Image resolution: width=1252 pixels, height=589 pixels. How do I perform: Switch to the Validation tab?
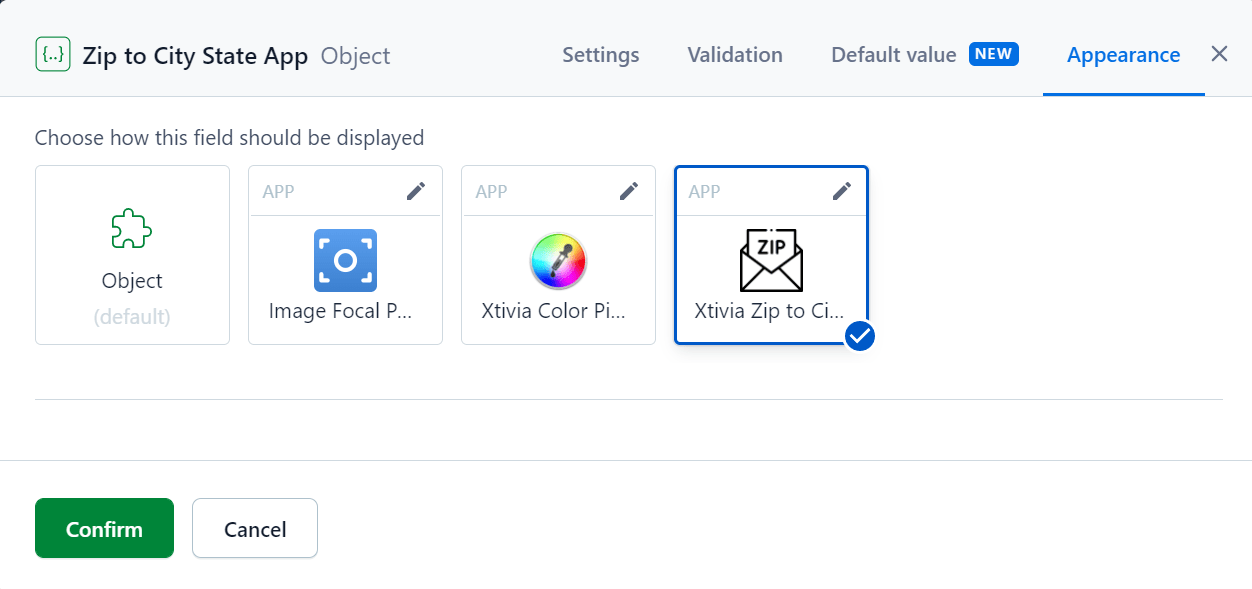pyautogui.click(x=735, y=55)
